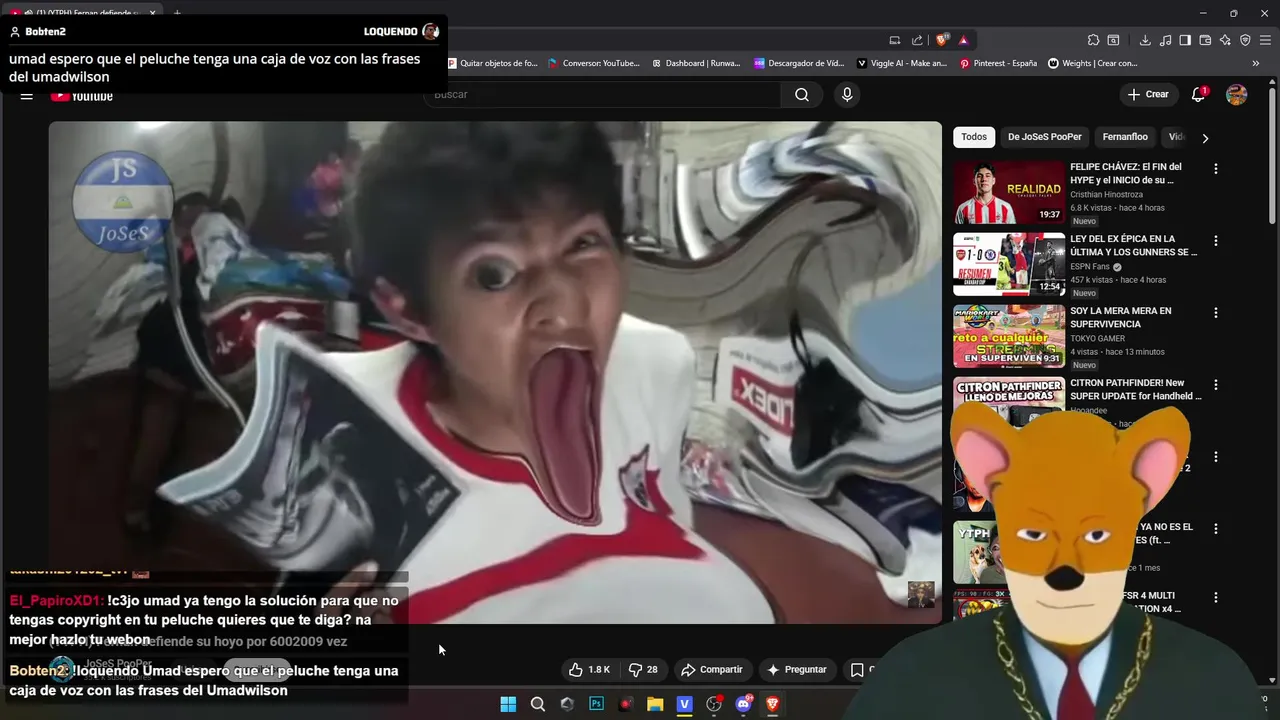The width and height of the screenshot is (1280, 720).
Task: Open SOY LA MERA MERA thumbnail
Action: (x=1009, y=337)
